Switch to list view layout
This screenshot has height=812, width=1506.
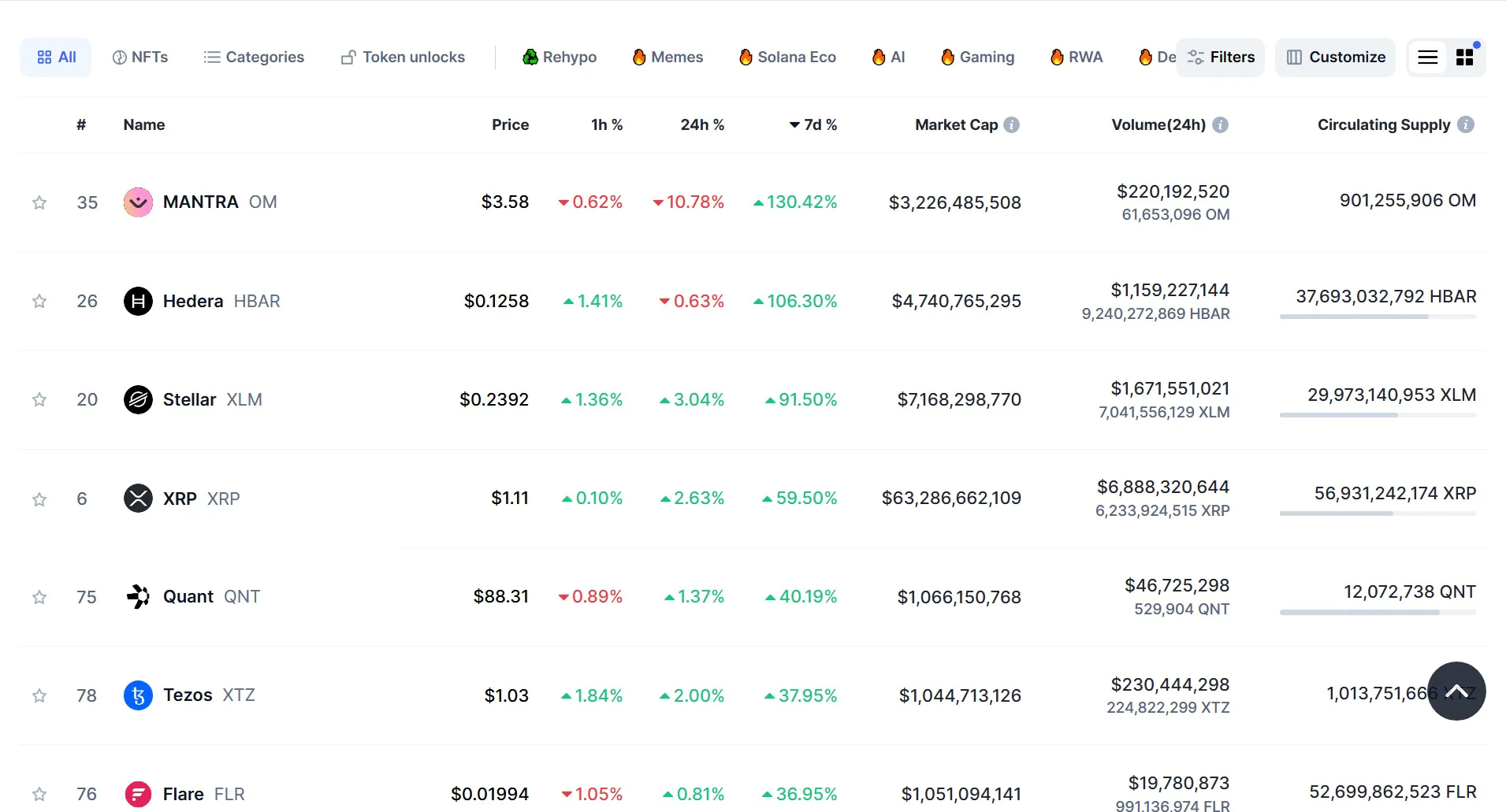pos(1428,57)
